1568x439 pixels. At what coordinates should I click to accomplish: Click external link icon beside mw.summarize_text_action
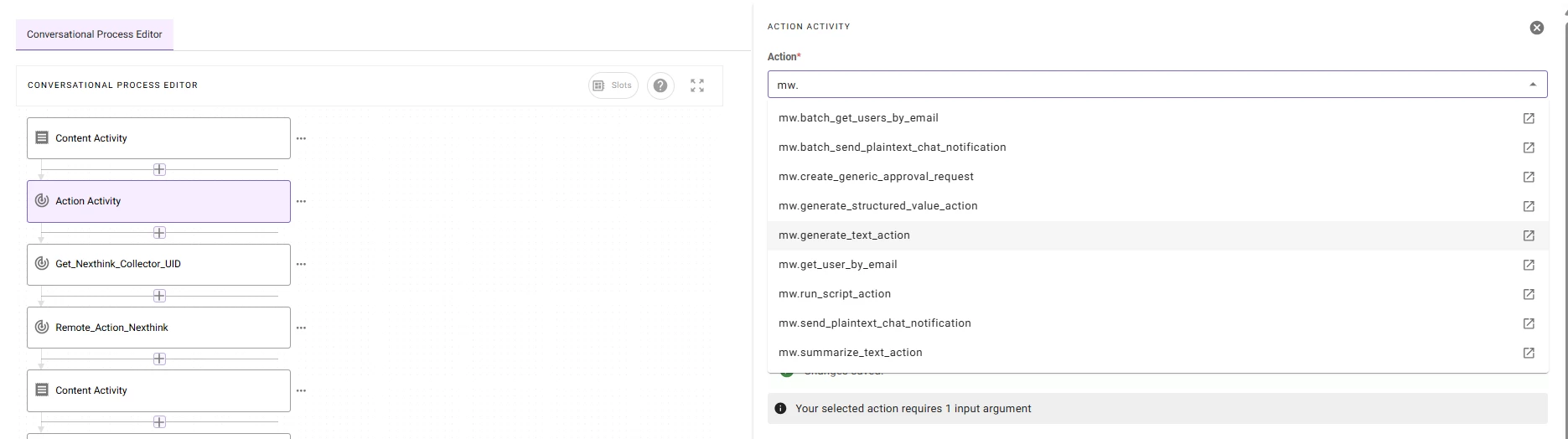pos(1529,353)
